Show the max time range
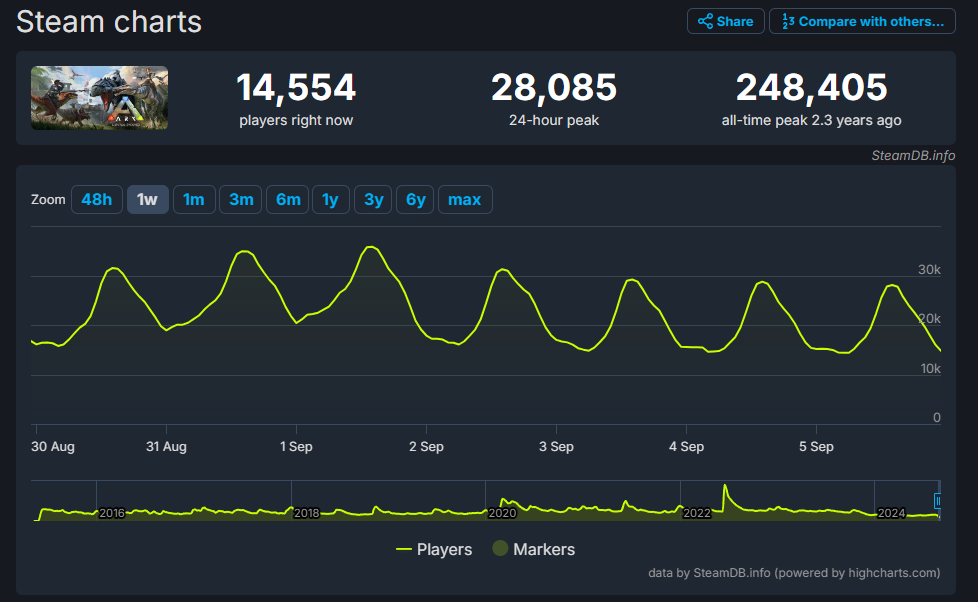Viewport: 978px width, 602px height. click(x=465, y=200)
